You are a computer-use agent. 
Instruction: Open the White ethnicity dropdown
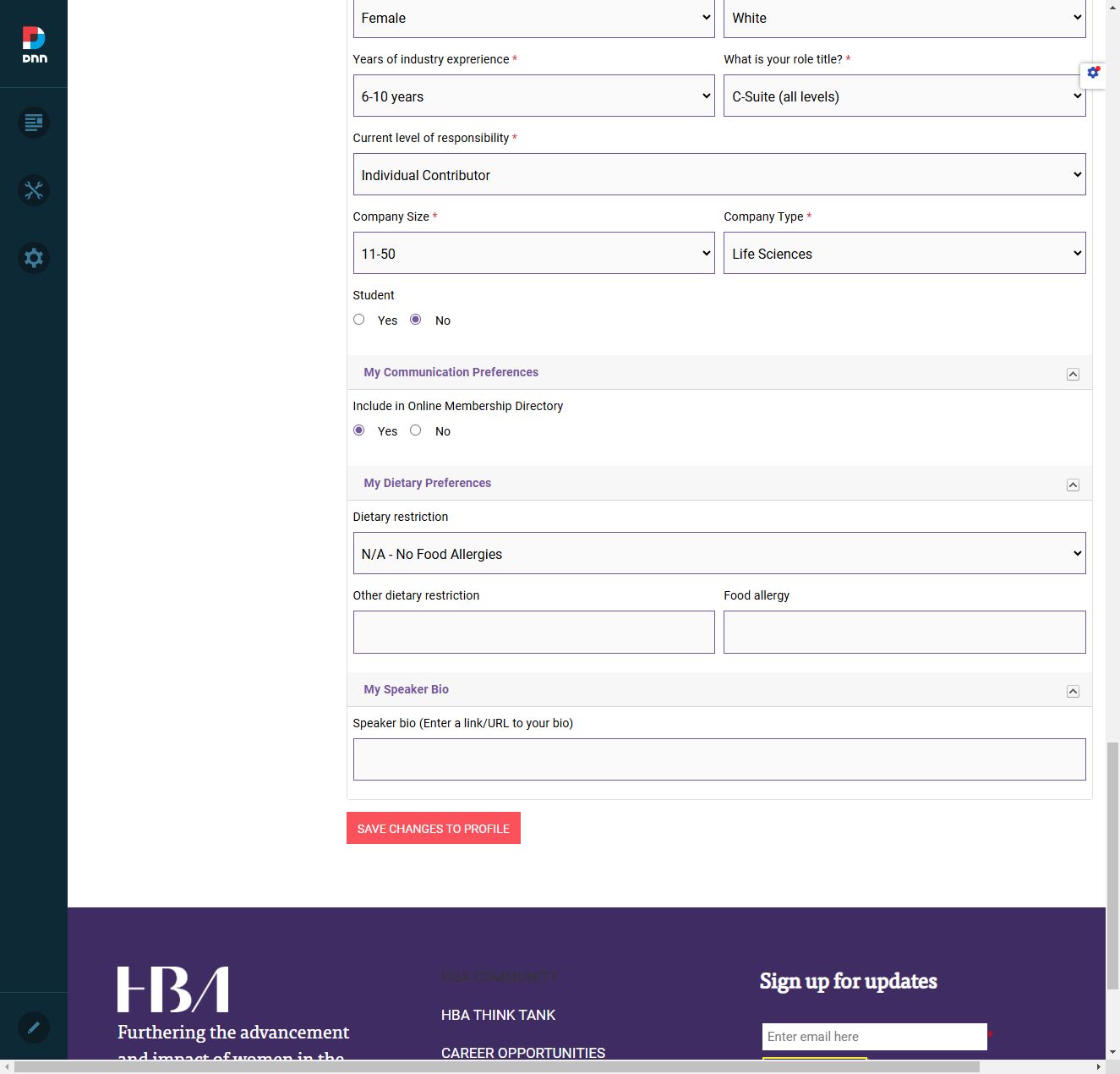[x=904, y=19]
